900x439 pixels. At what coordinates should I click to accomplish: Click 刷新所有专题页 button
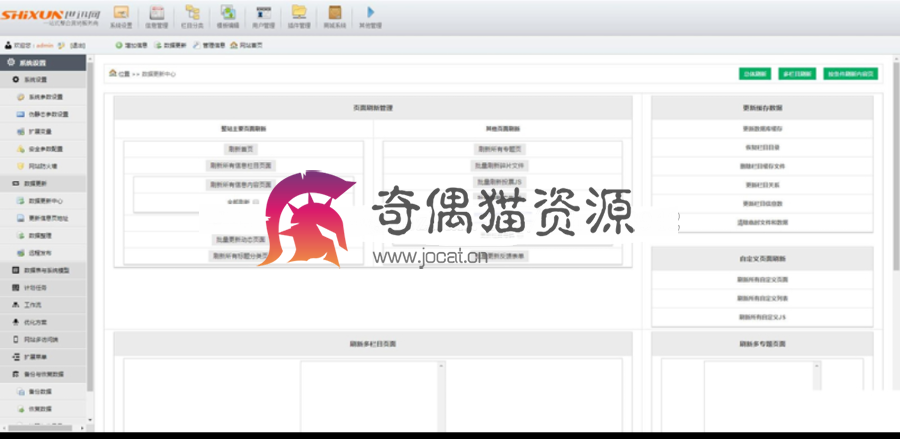[x=500, y=149]
